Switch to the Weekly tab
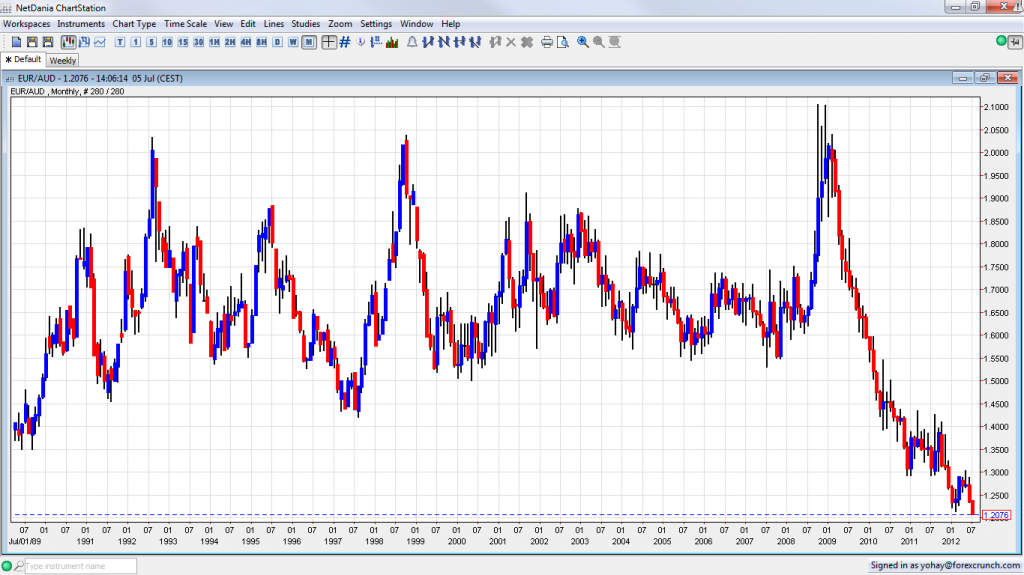 (63, 61)
